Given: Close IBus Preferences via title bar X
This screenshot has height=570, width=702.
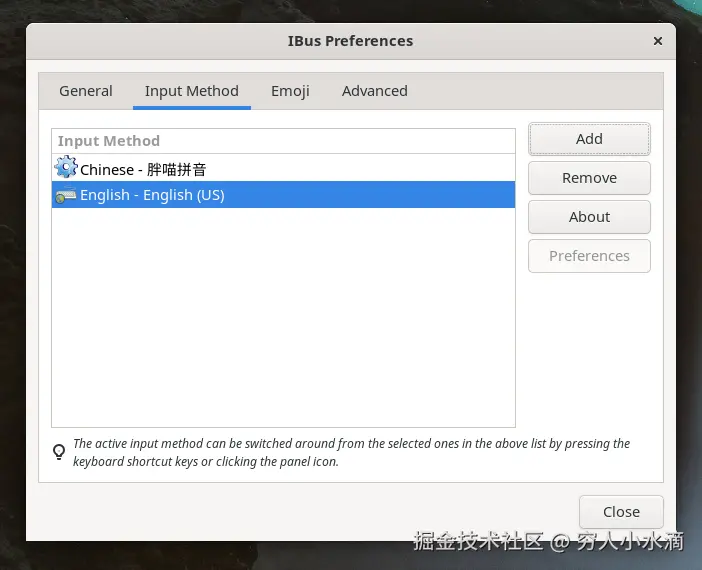Looking at the screenshot, I should coord(658,41).
